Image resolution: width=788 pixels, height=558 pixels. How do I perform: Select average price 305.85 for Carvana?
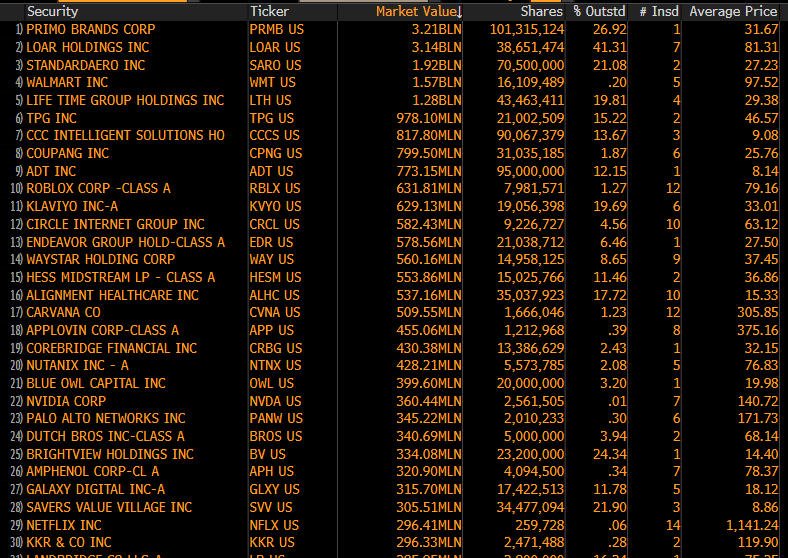pyautogui.click(x=758, y=313)
